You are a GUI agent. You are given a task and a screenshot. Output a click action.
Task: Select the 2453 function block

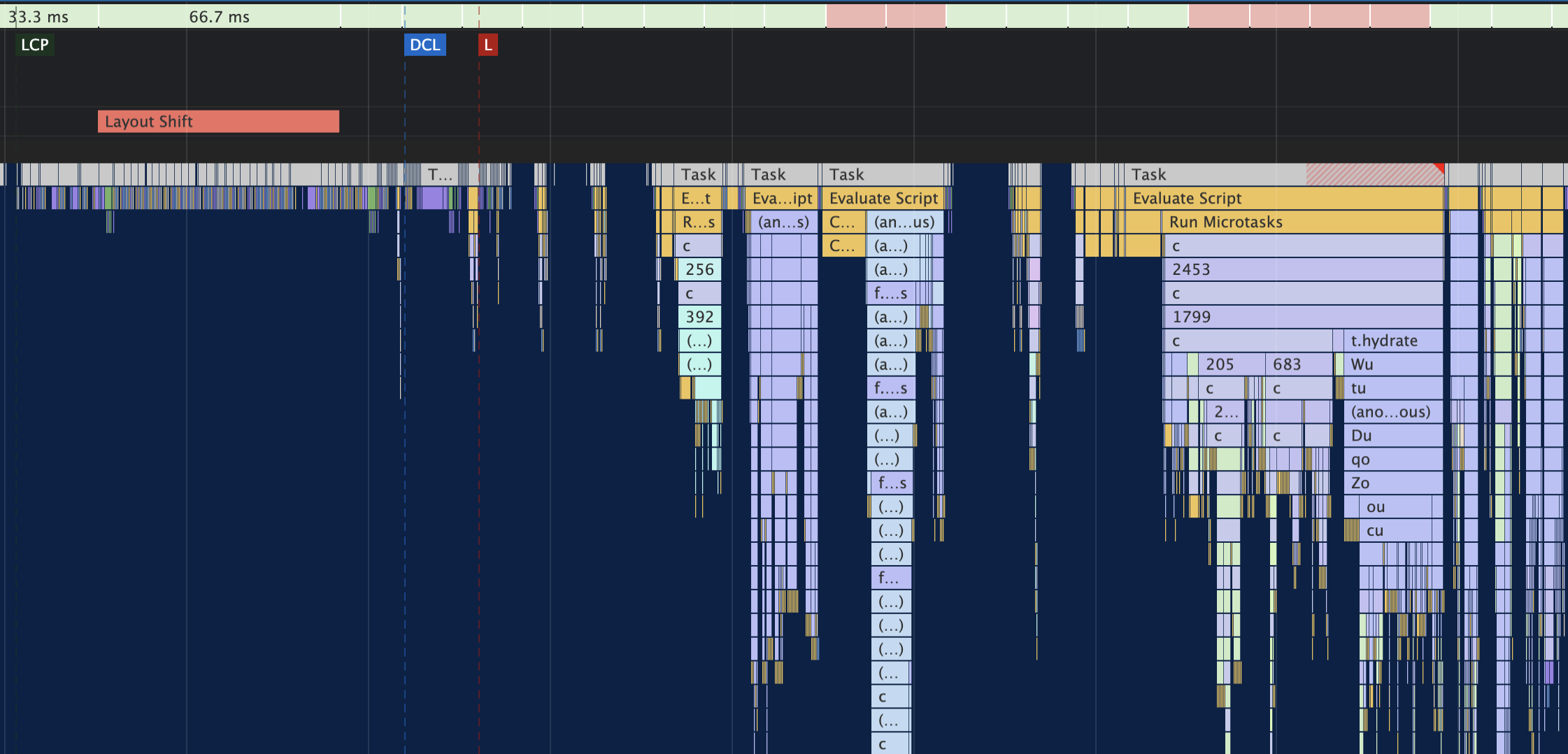pos(1304,269)
